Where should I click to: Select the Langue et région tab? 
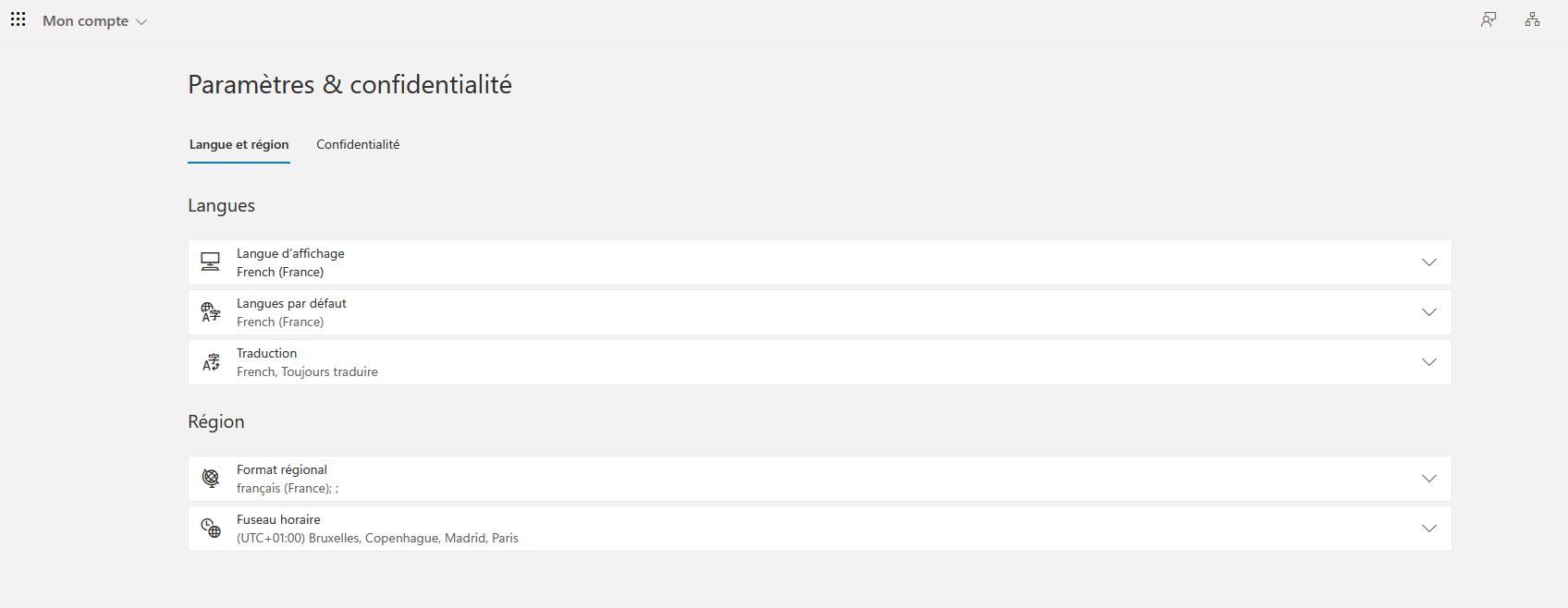tap(239, 144)
